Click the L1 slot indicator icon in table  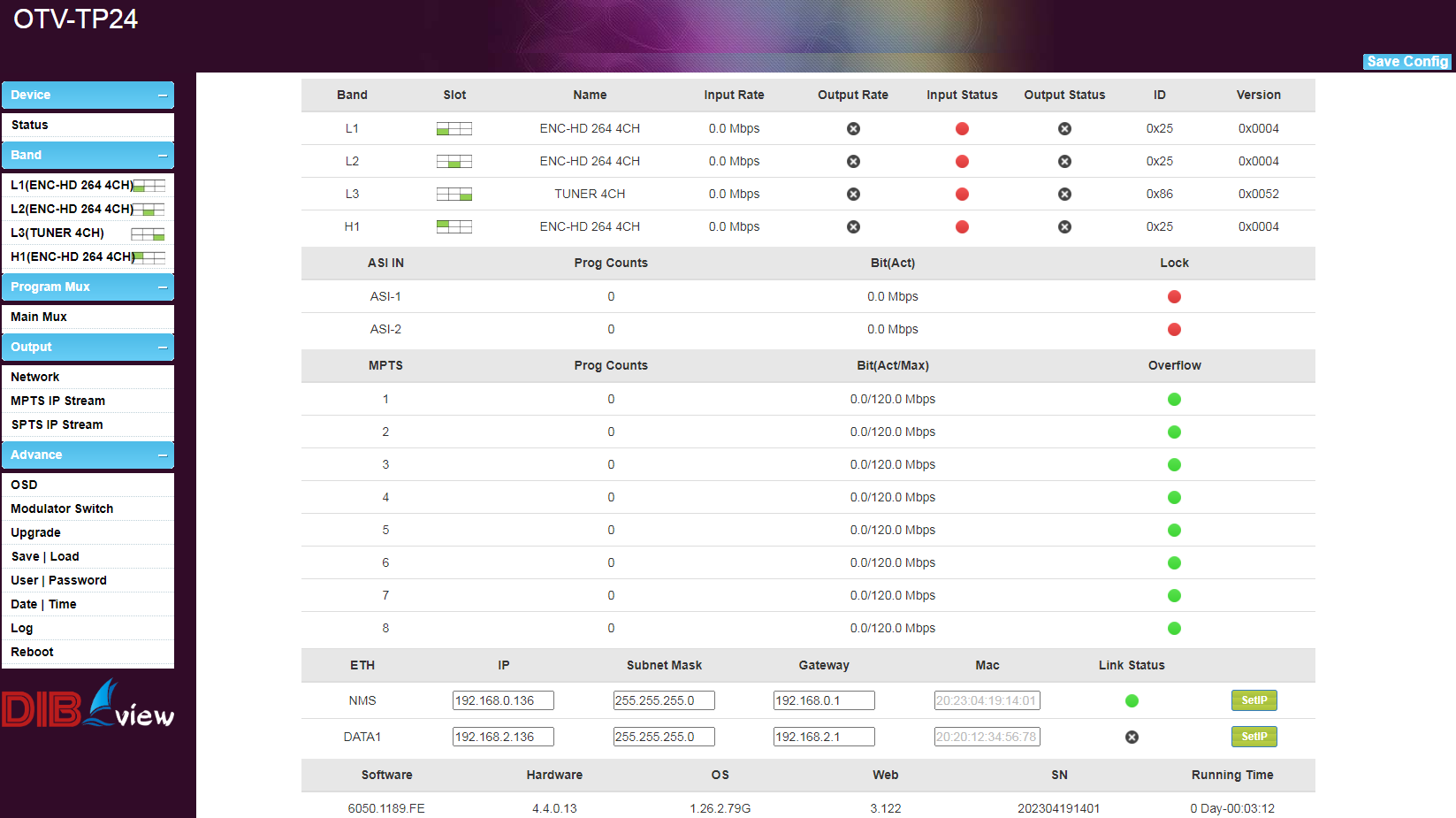click(454, 129)
